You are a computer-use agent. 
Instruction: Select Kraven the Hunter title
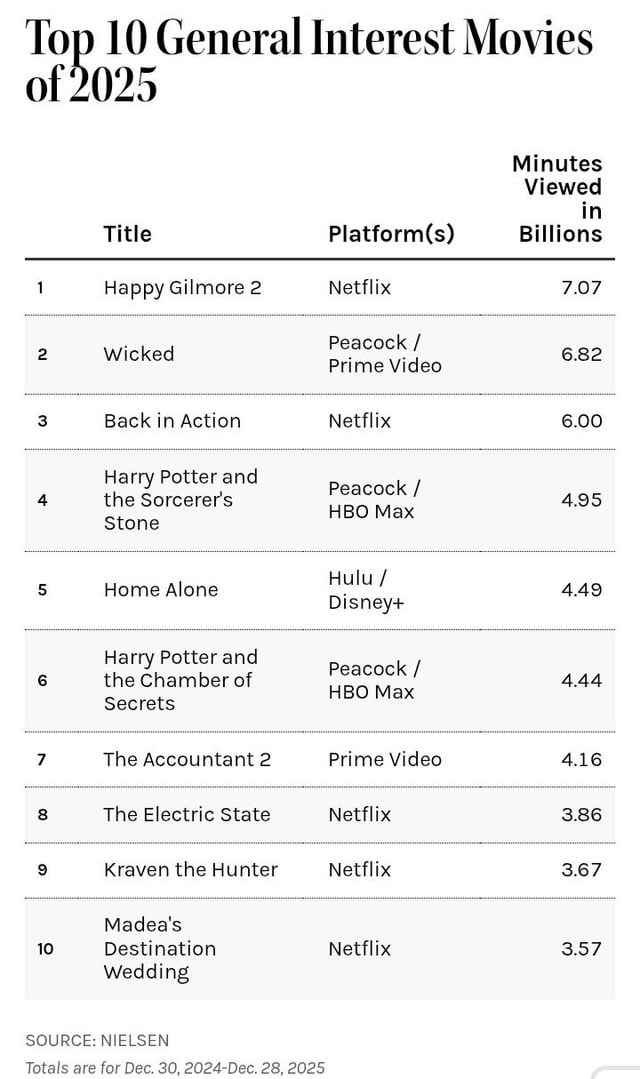click(191, 870)
